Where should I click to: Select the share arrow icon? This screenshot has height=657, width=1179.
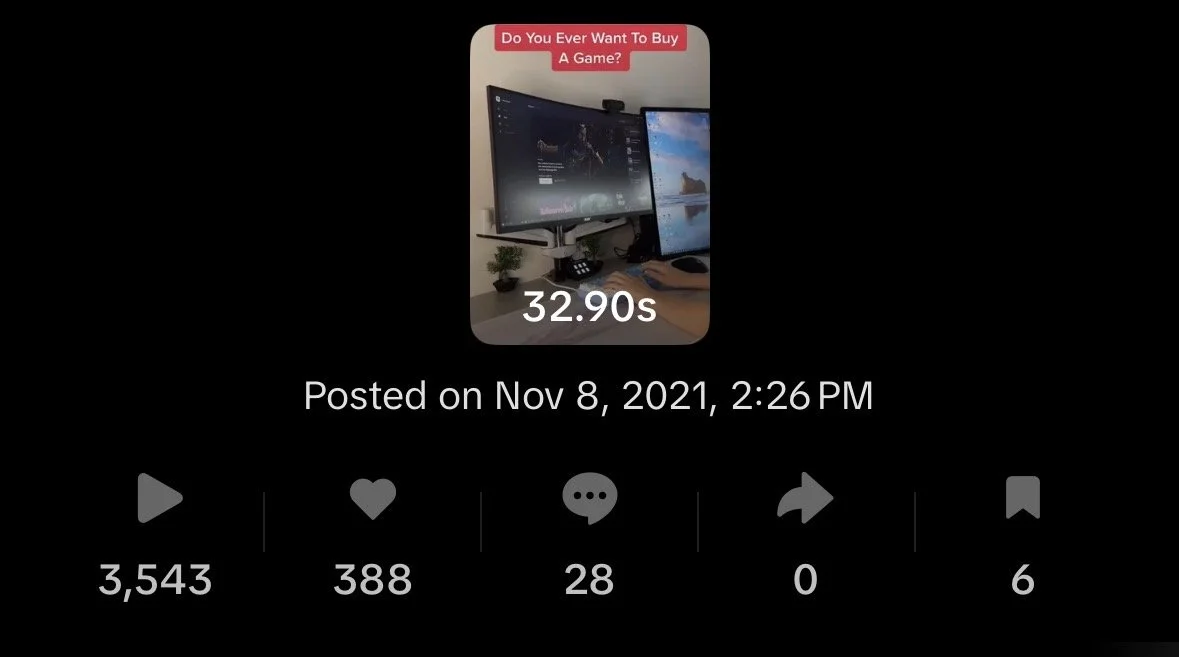(805, 498)
